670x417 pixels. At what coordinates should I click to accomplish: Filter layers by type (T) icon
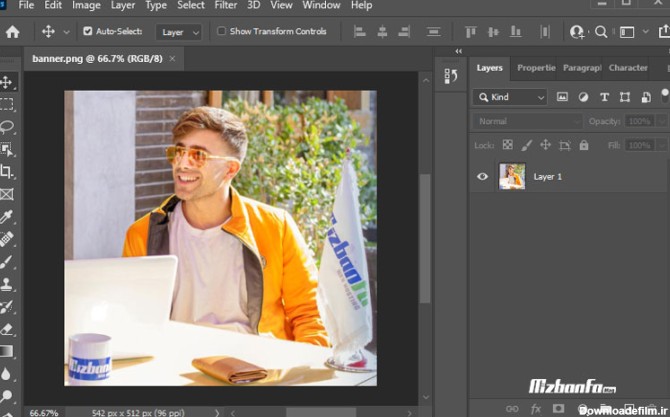click(x=604, y=97)
